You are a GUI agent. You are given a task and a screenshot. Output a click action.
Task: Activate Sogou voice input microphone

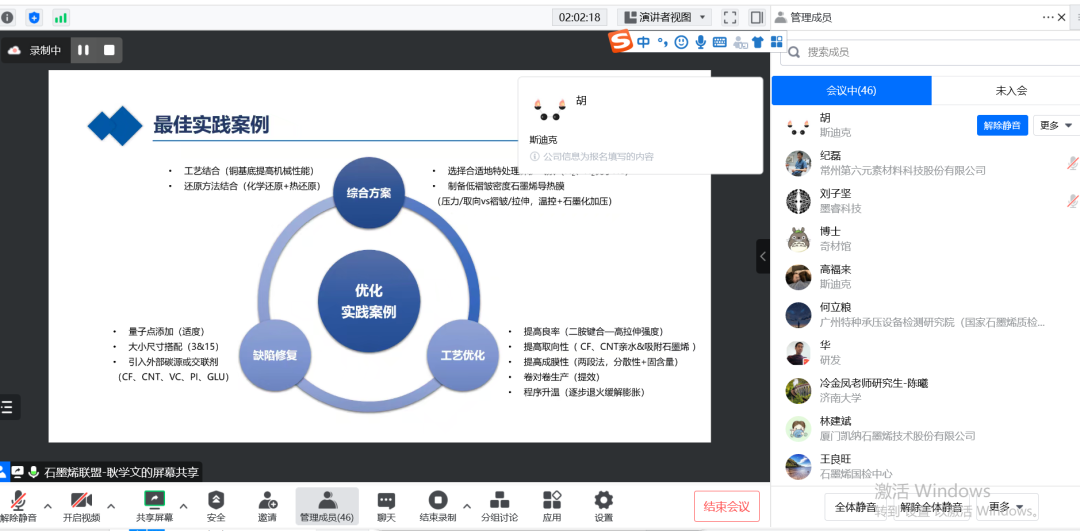click(700, 42)
